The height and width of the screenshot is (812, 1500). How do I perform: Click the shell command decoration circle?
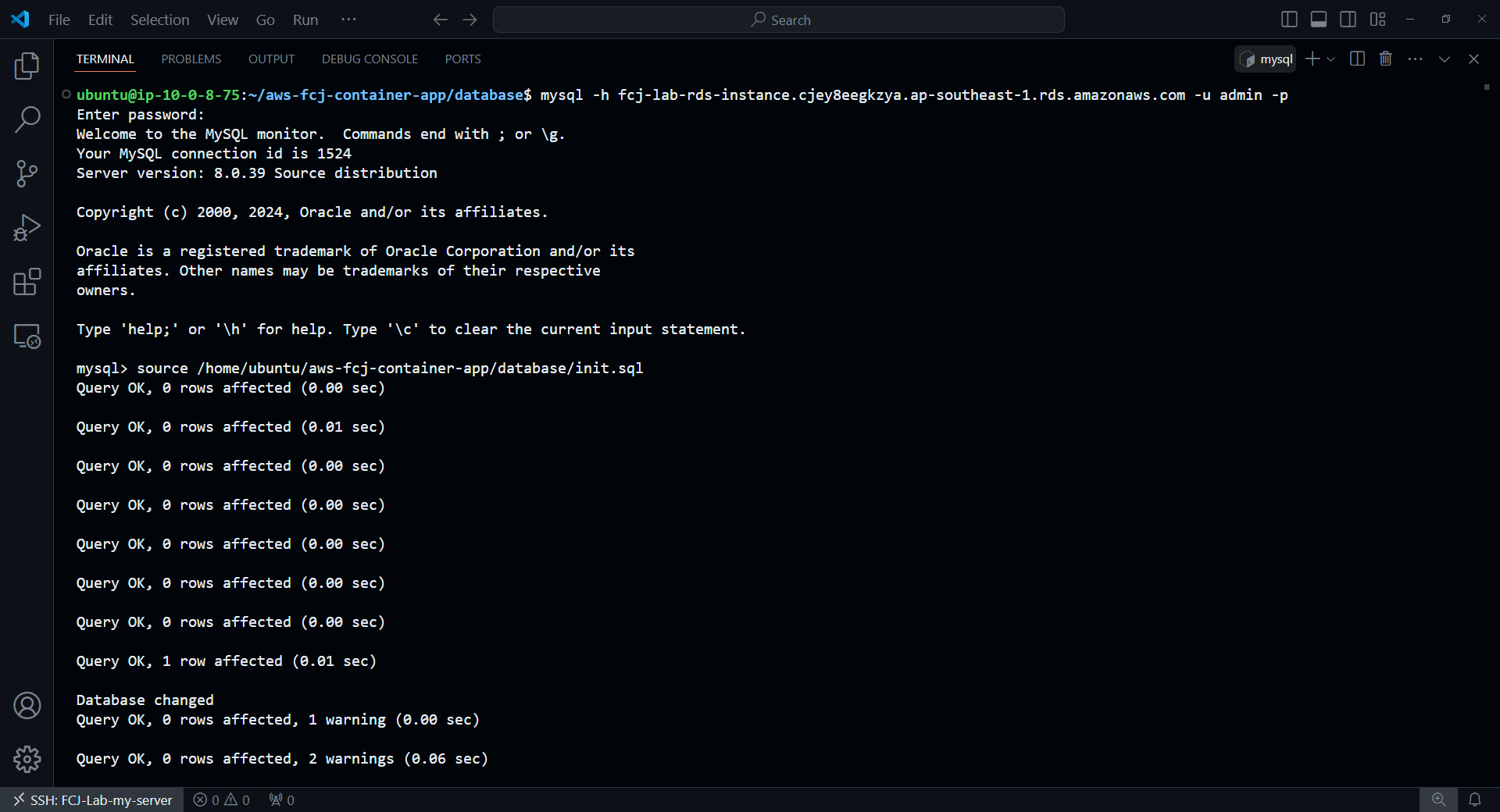tap(66, 94)
